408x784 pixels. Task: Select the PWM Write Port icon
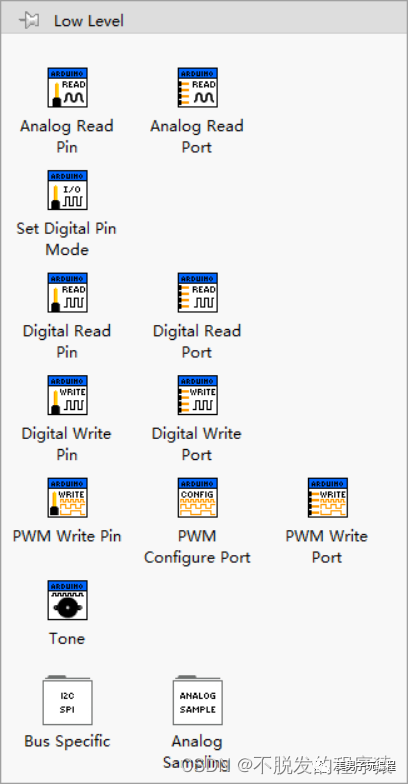point(328,498)
